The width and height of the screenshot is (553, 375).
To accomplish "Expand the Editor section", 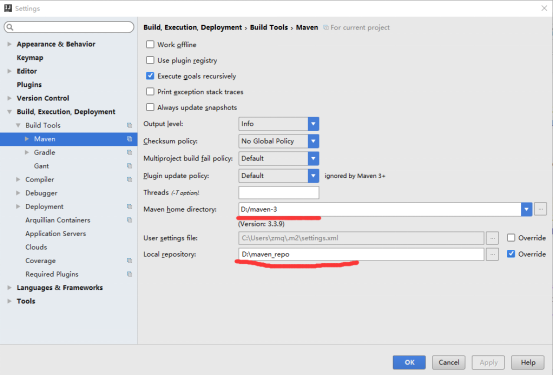I will [10, 71].
